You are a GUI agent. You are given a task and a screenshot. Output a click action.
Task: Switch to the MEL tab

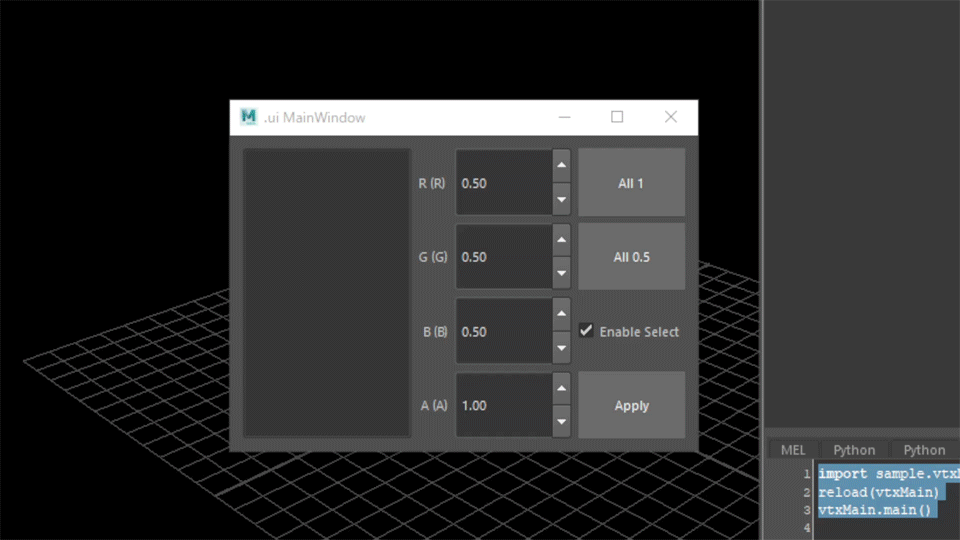[x=792, y=450]
